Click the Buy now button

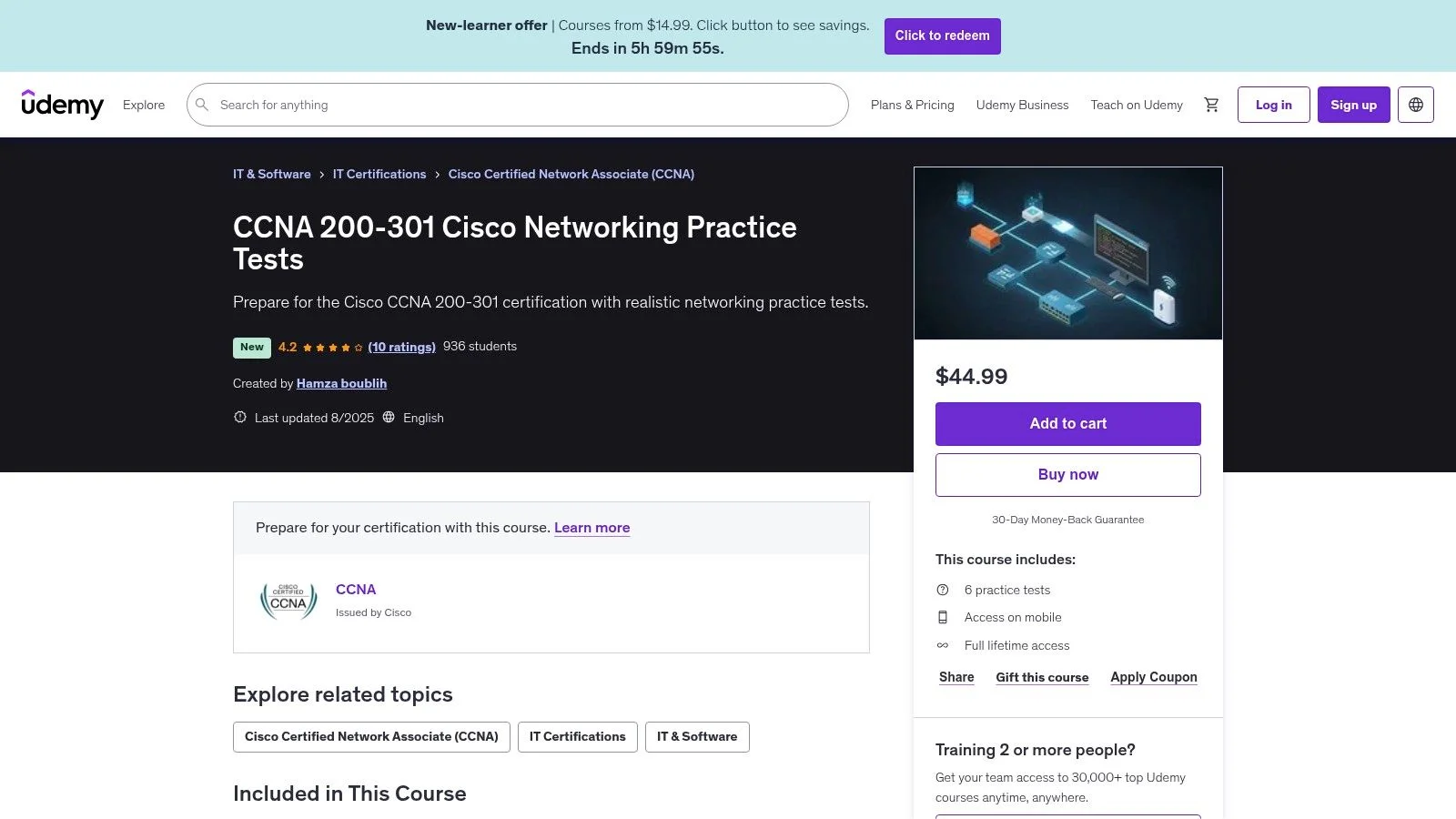(x=1068, y=475)
